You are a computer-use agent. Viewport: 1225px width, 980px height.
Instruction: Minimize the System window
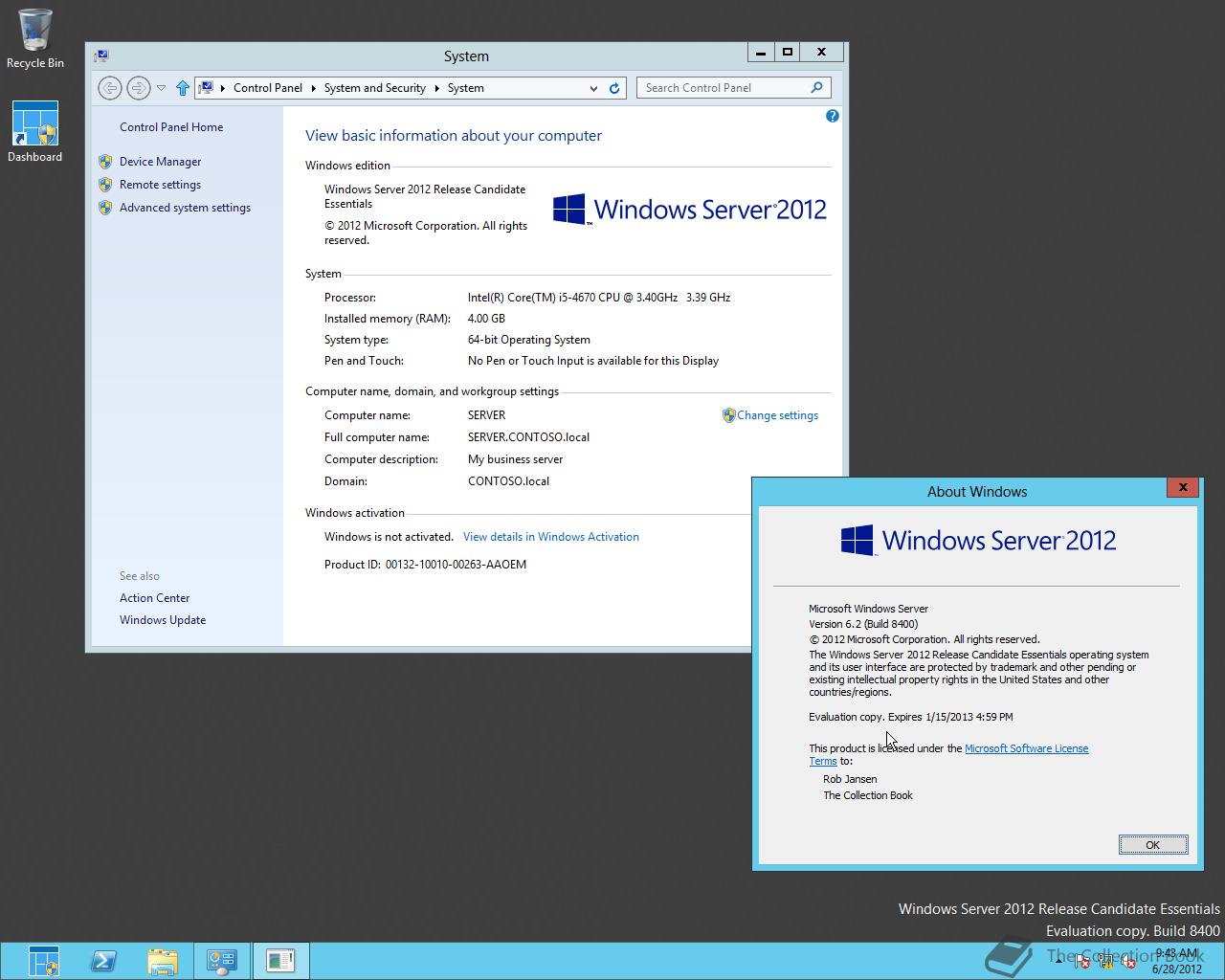point(760,53)
